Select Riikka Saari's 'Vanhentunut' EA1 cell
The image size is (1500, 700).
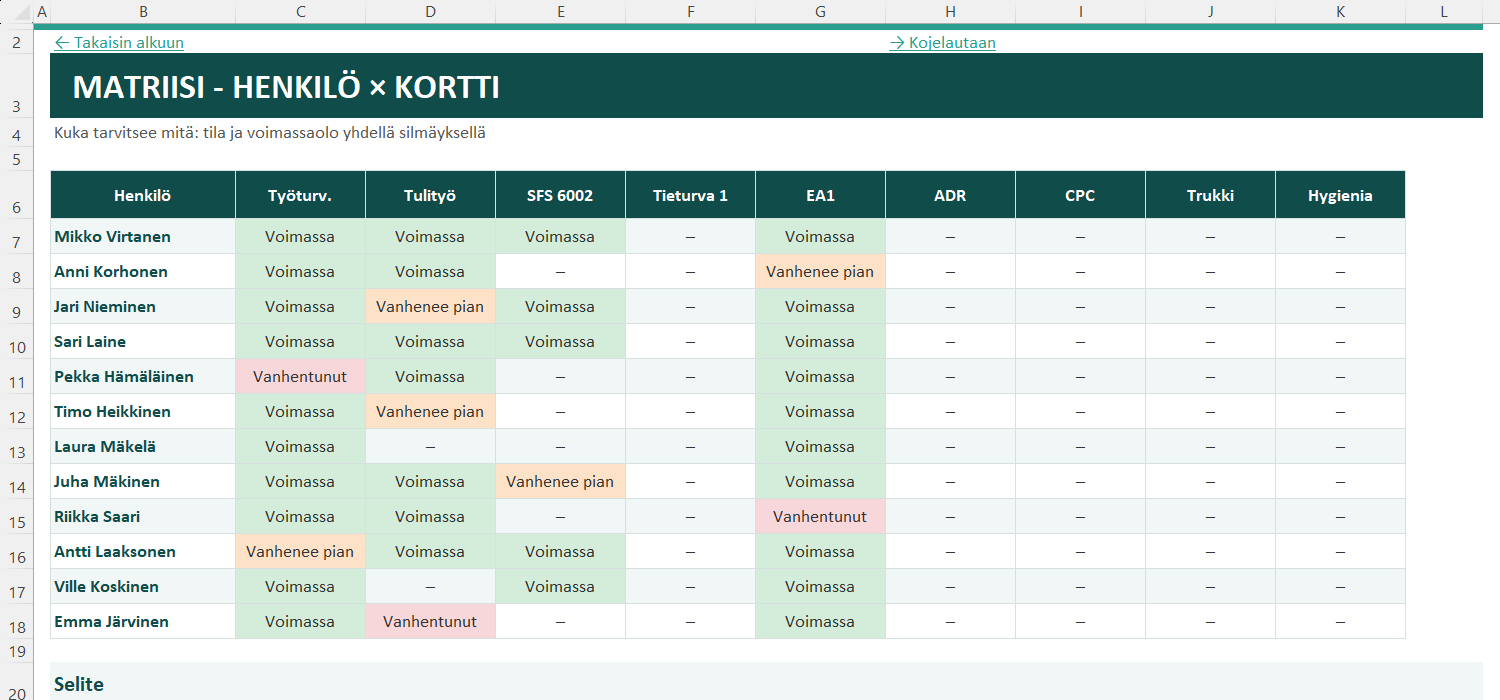tap(821, 517)
